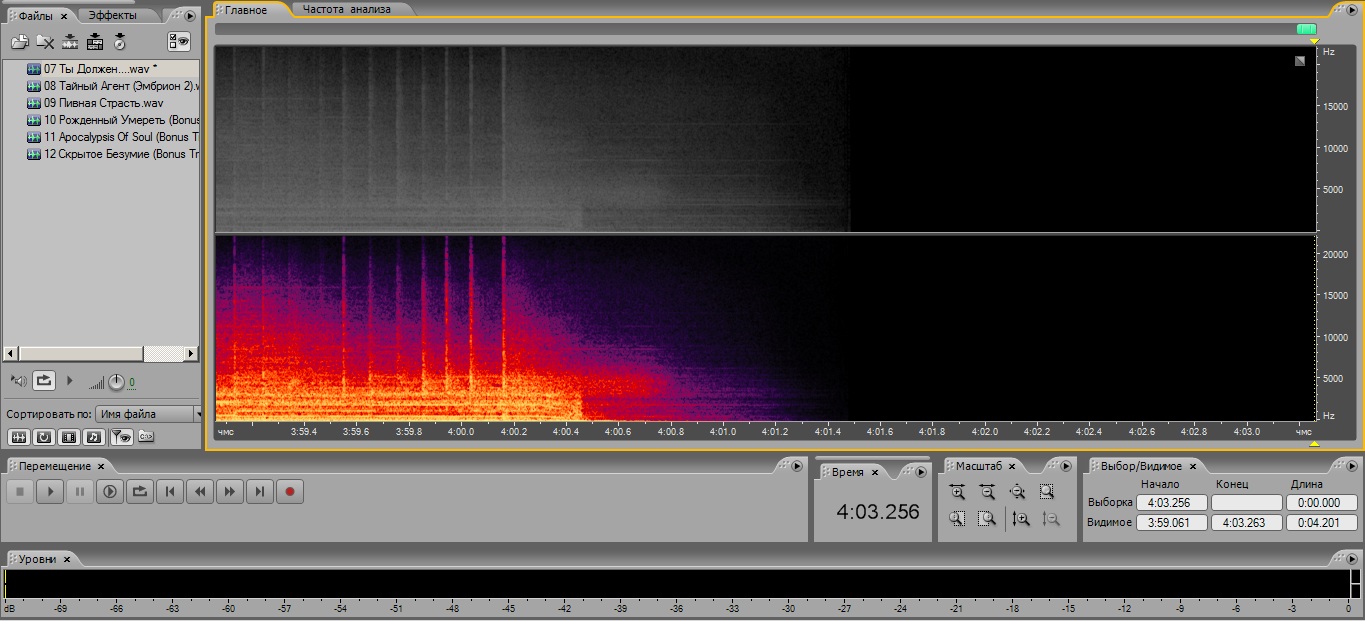1365x621 pixels.
Task: Click the red Record button
Action: (x=290, y=491)
